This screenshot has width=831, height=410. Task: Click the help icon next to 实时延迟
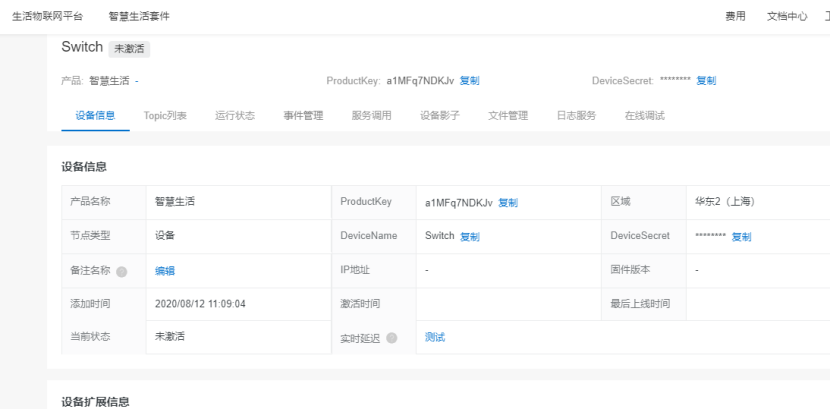tap(392, 338)
